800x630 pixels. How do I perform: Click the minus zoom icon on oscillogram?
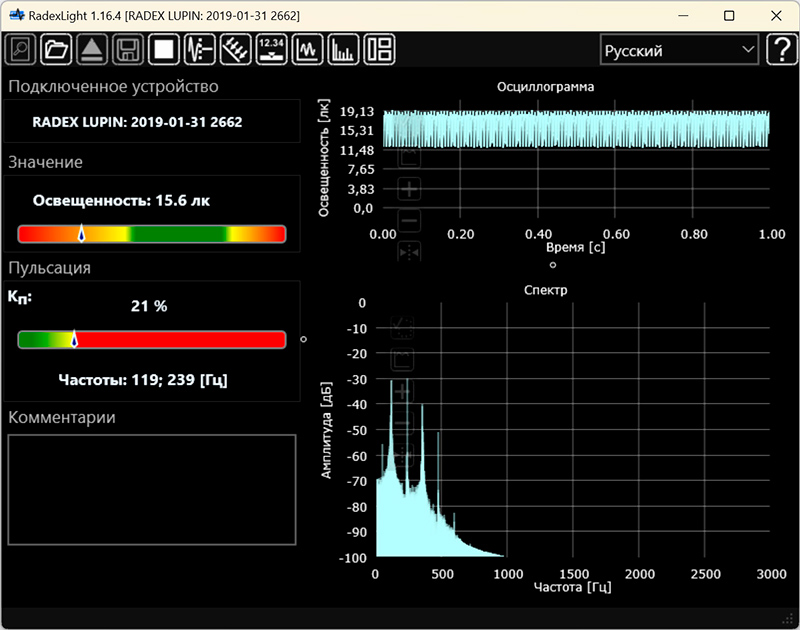pyautogui.click(x=410, y=220)
